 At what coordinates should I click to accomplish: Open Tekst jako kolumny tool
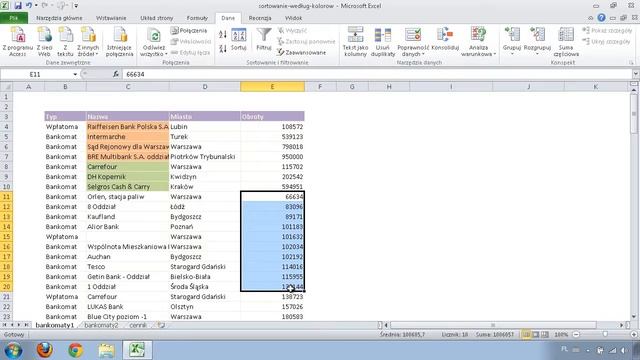point(356,42)
